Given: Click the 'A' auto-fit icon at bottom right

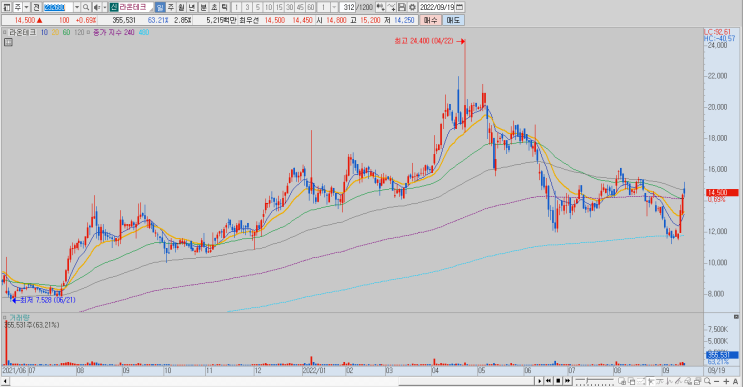Looking at the screenshot, I should coord(735,381).
